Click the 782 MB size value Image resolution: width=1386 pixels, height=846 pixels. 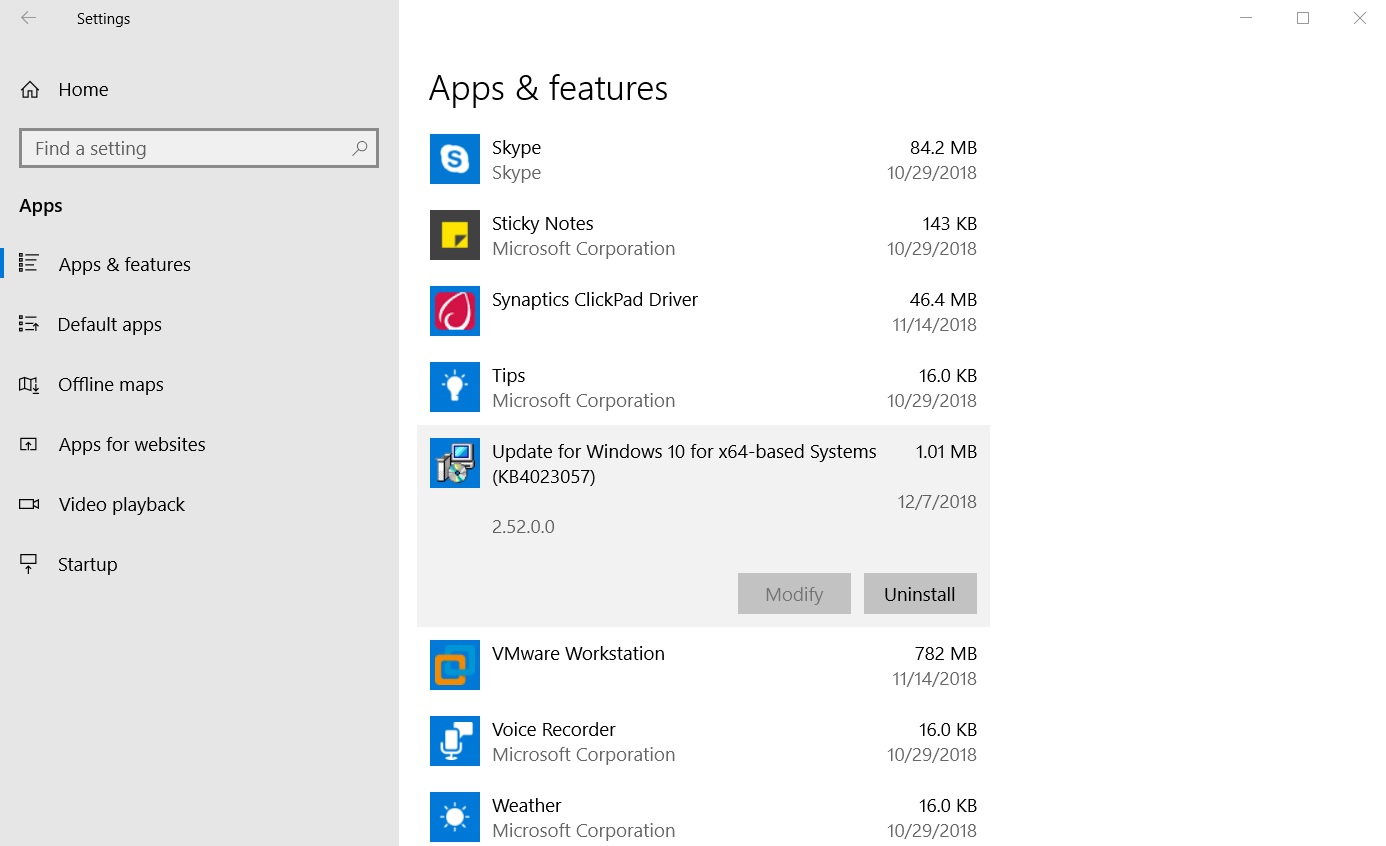pos(946,654)
